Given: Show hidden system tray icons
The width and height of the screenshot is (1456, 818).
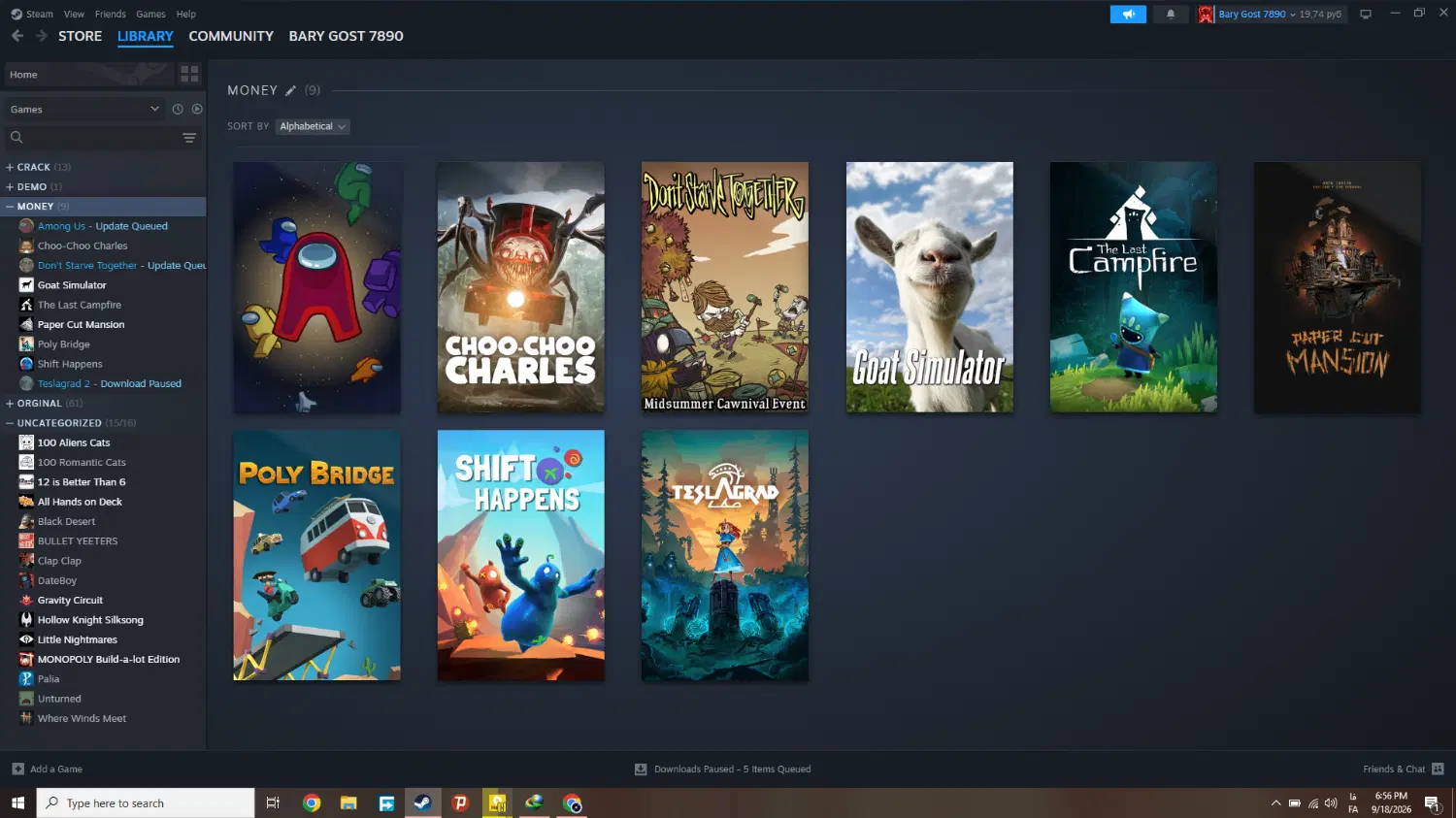Looking at the screenshot, I should pyautogui.click(x=1275, y=803).
